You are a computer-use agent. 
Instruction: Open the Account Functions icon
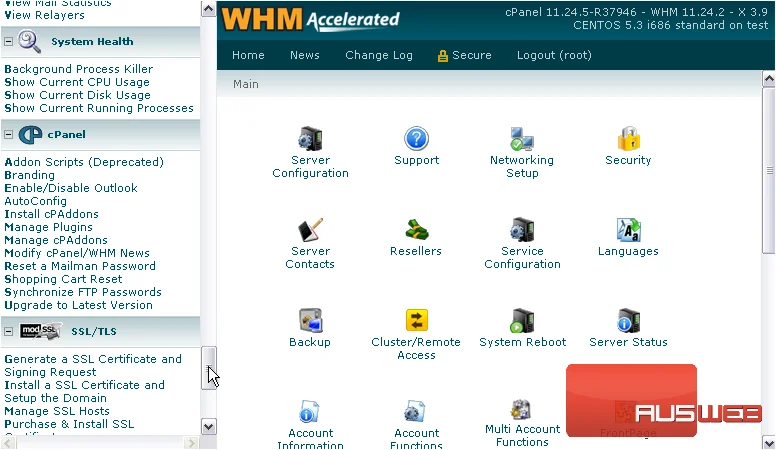click(x=414, y=412)
